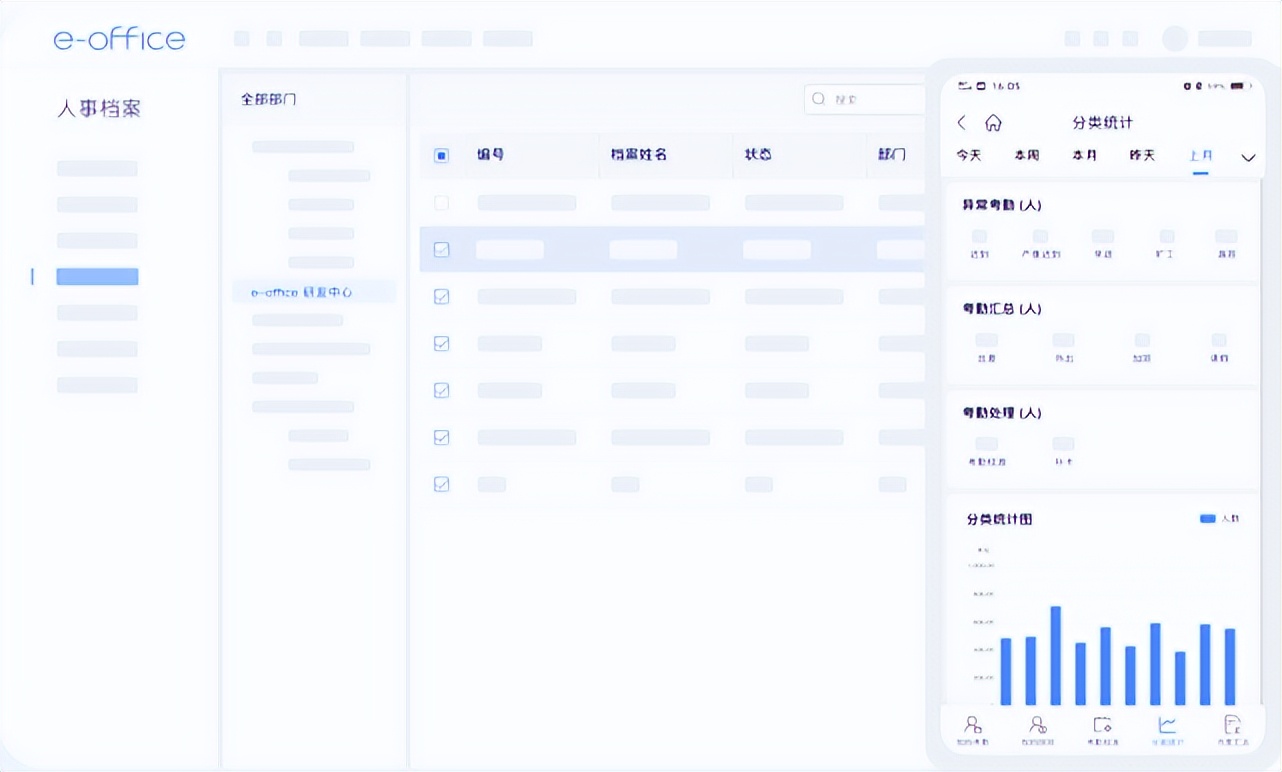Image resolution: width=1282 pixels, height=772 pixels.
Task: Tap the person-with-square-badge icon in bottom navigation
Action: click(x=972, y=725)
